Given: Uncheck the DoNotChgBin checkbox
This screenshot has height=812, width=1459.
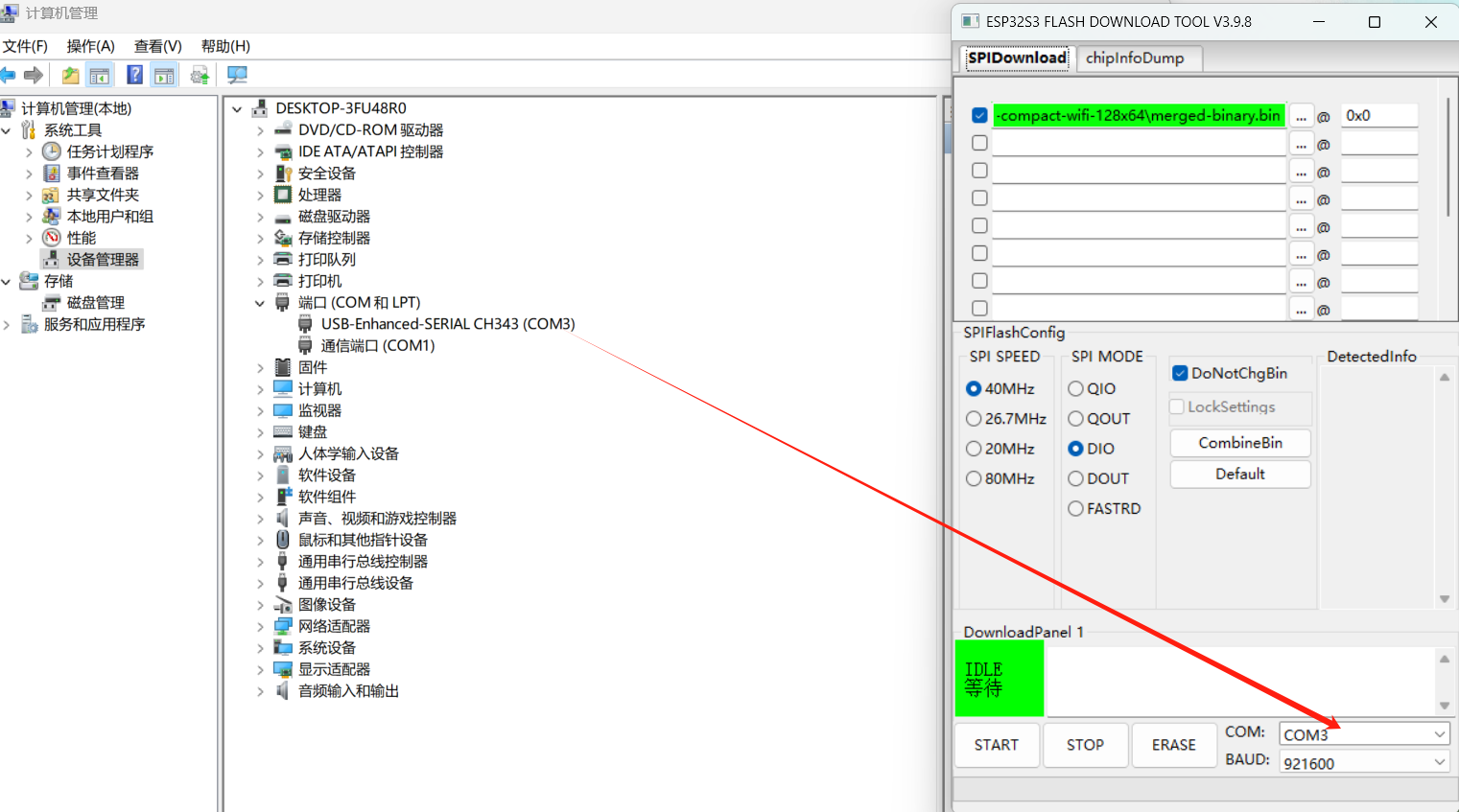Looking at the screenshot, I should (x=1180, y=373).
